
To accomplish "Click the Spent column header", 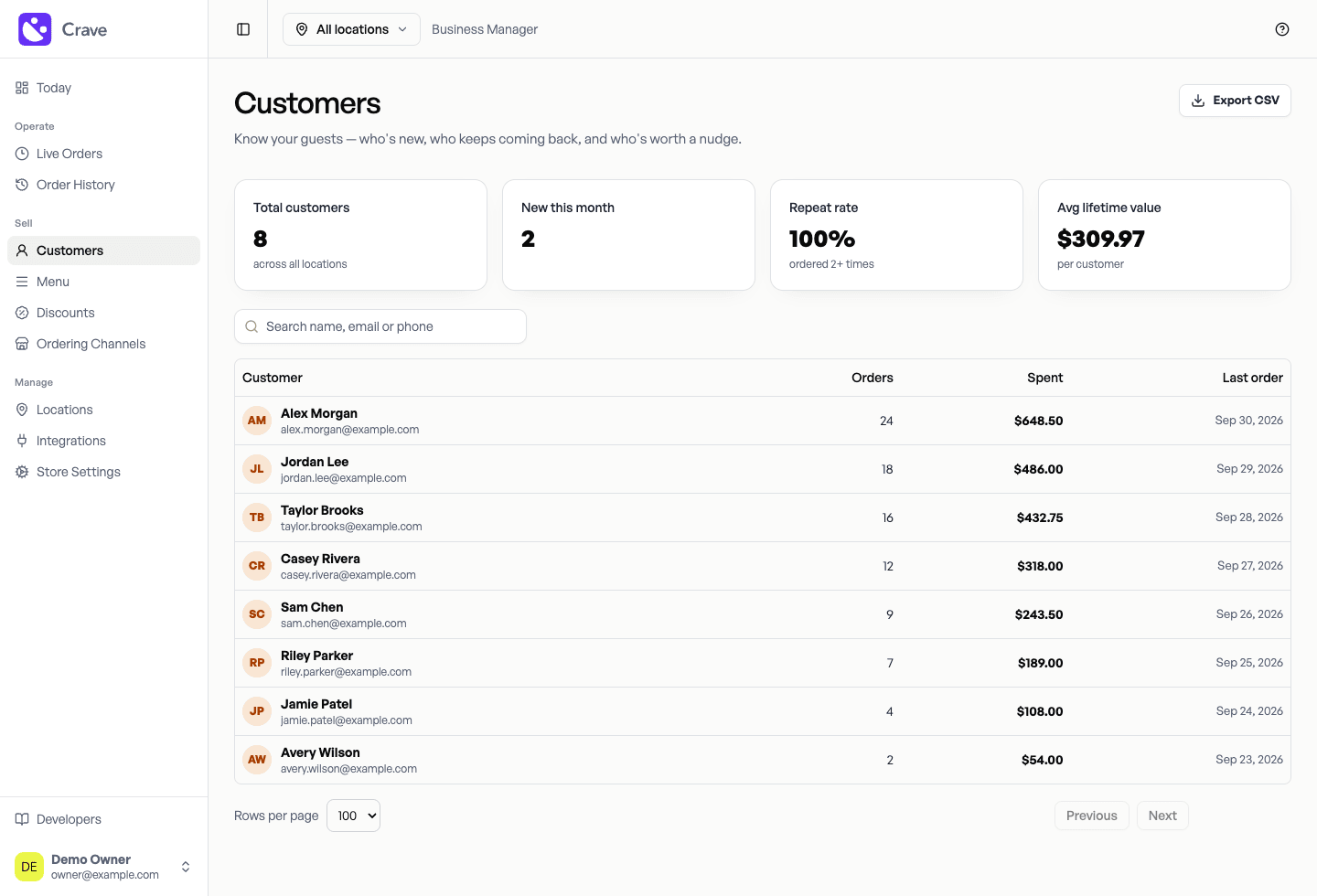I will pyautogui.click(x=1044, y=378).
